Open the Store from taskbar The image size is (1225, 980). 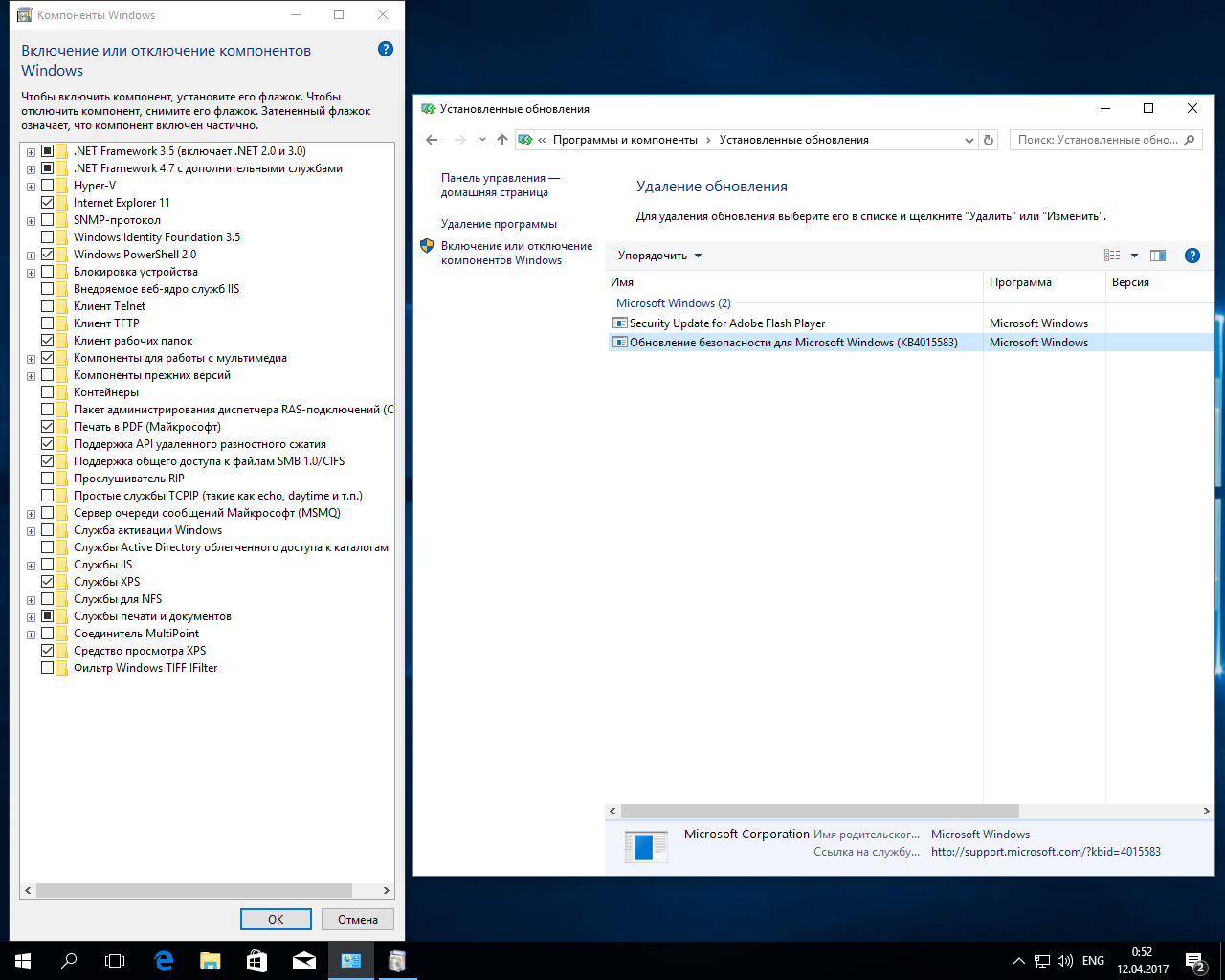[x=257, y=961]
